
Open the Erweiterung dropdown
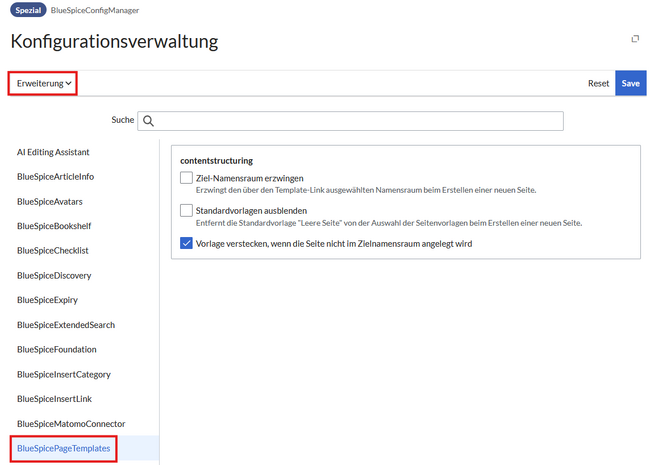[44, 84]
